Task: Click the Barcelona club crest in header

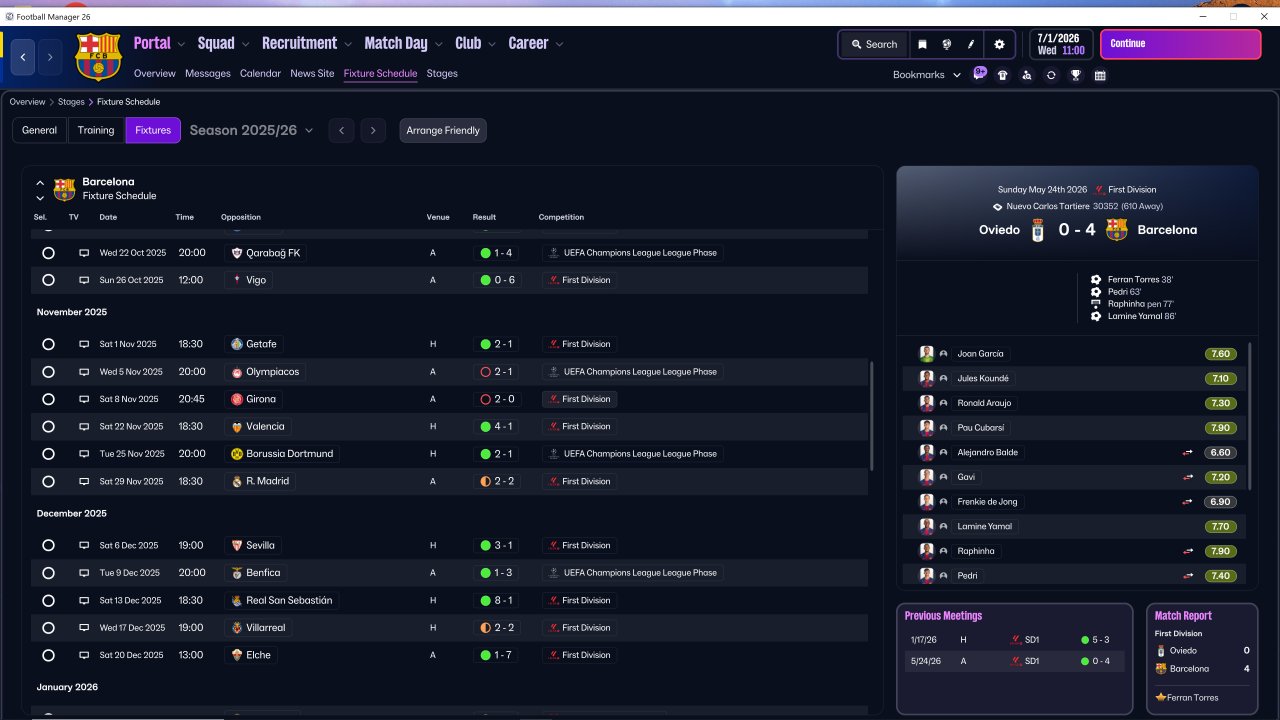Action: [98, 57]
